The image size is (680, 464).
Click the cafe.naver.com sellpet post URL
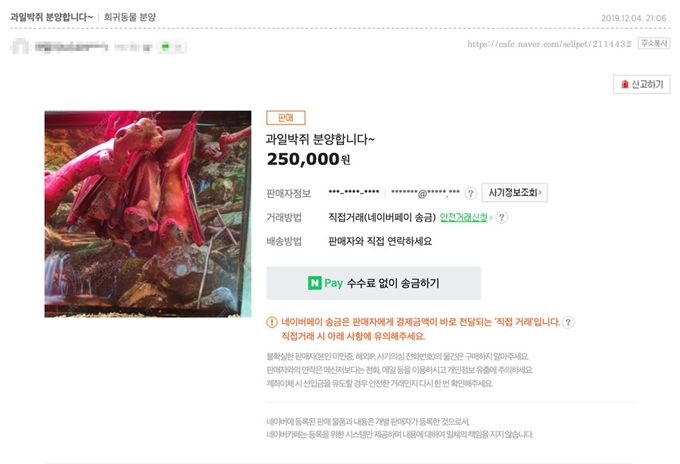pos(549,44)
